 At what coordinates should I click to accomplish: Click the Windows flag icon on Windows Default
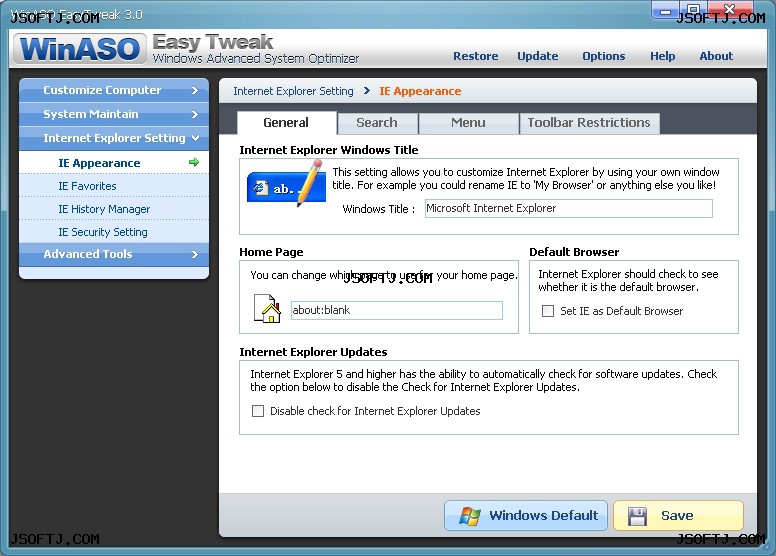pyautogui.click(x=469, y=515)
